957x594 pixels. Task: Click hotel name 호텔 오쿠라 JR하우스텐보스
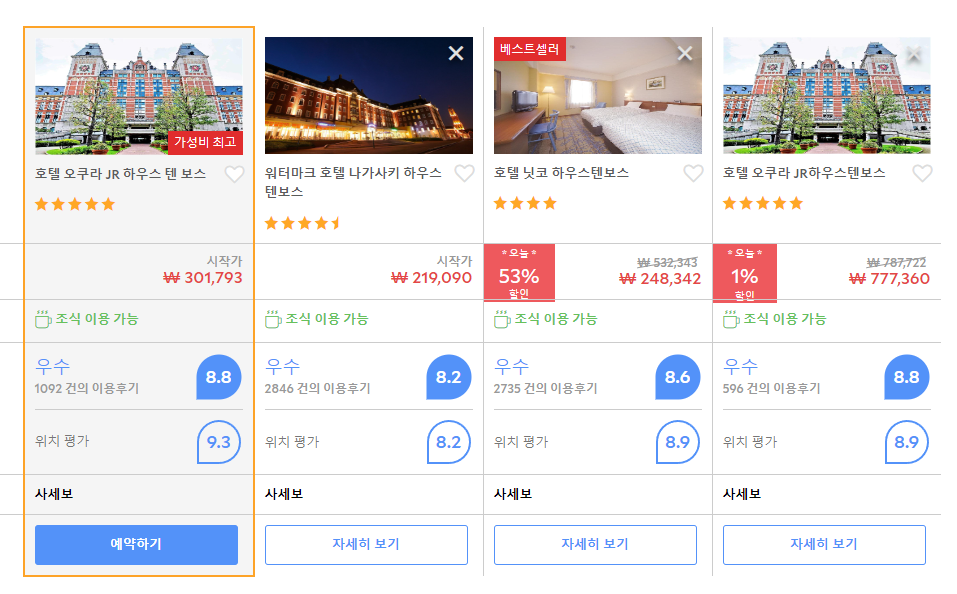(x=804, y=173)
